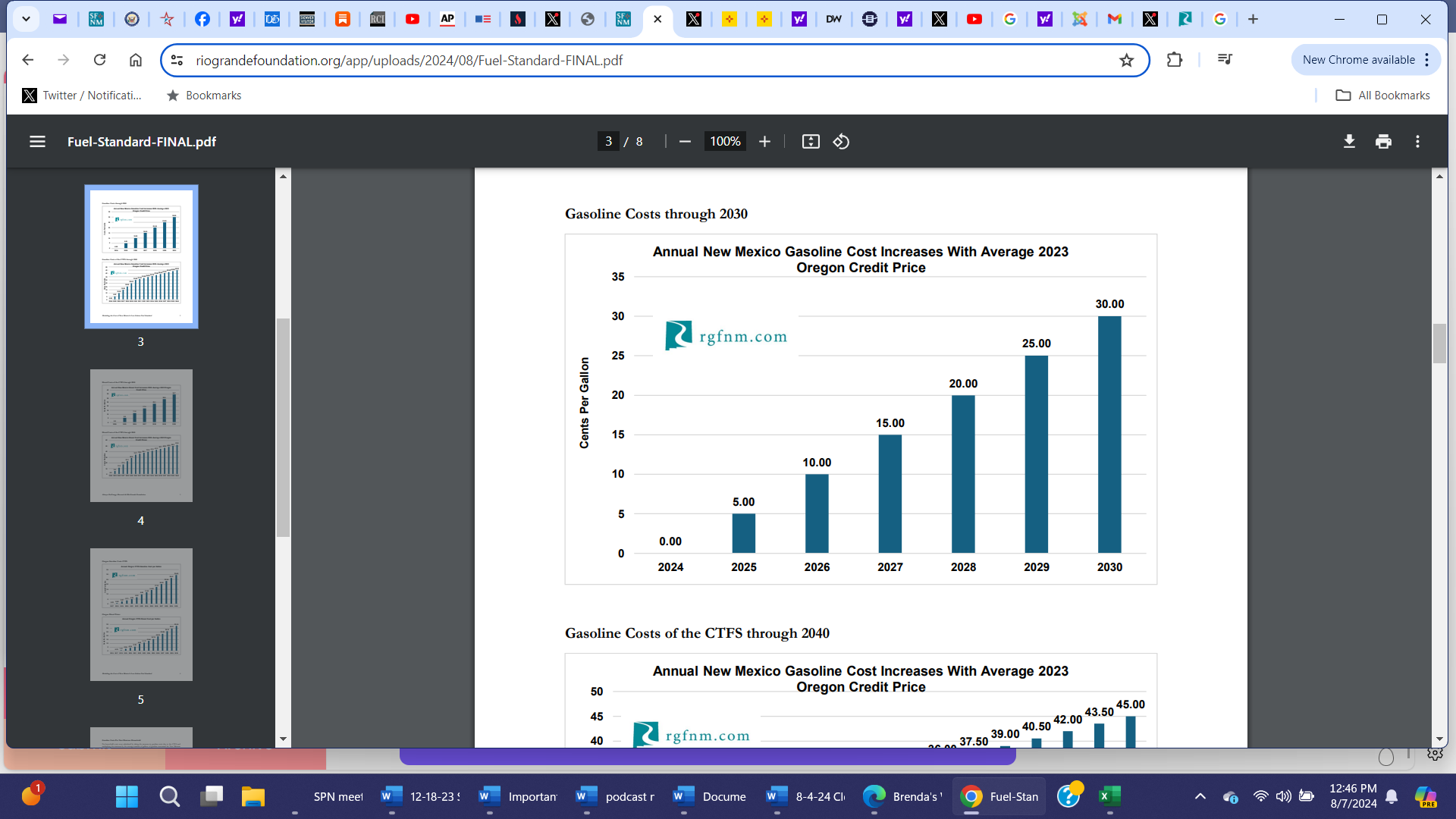Toggle the PDF sidebar hamburger menu

point(37,142)
